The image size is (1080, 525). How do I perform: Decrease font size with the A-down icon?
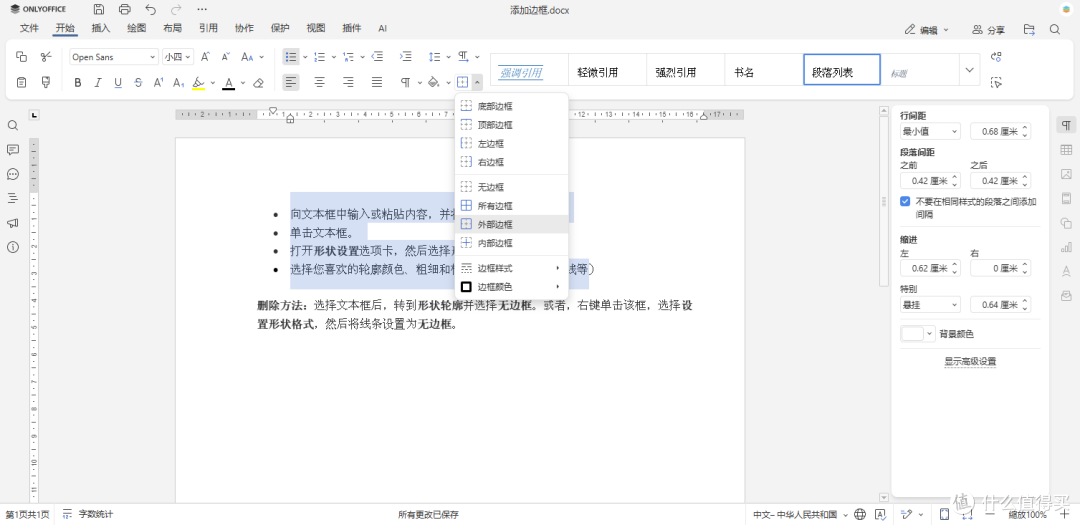coord(225,56)
